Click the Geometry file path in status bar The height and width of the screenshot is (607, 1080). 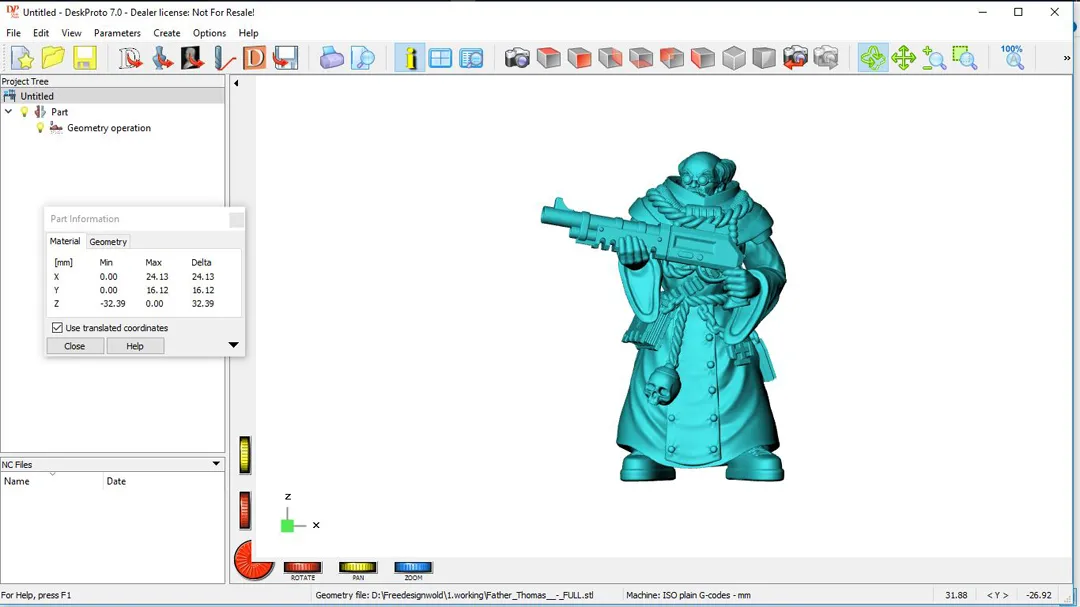[454, 595]
